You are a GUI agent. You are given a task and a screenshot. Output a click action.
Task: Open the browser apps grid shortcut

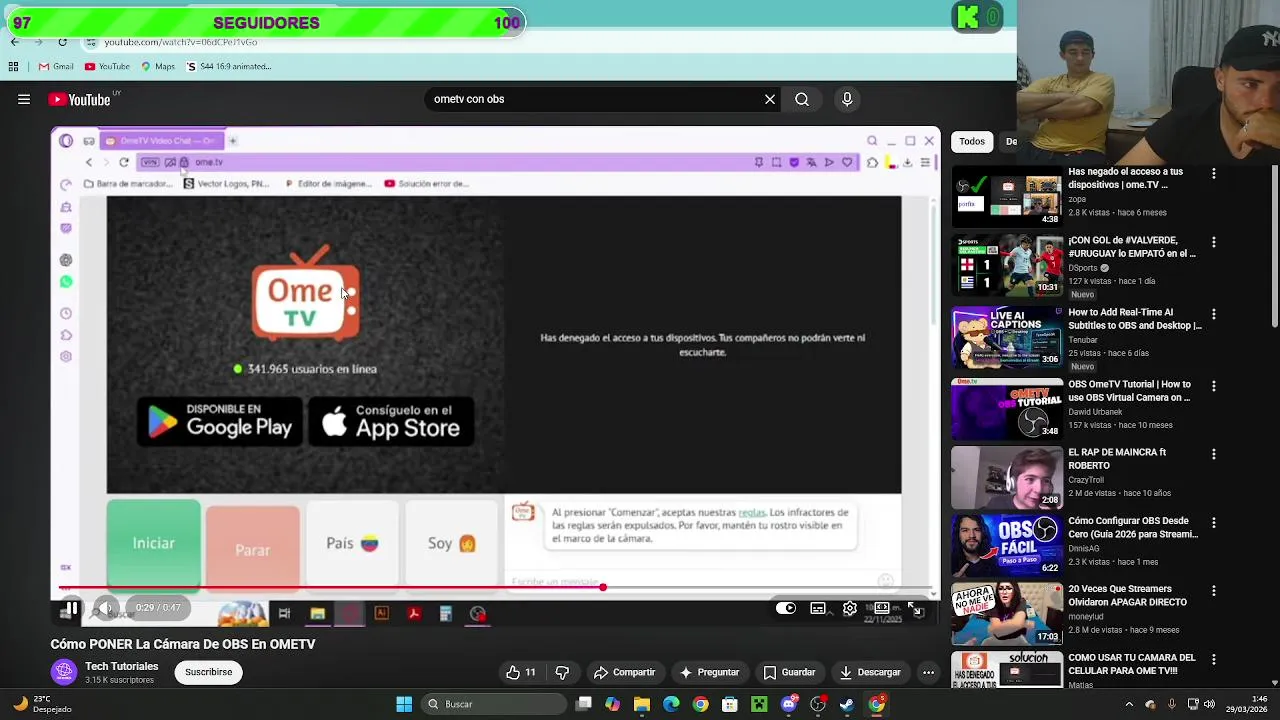tap(13, 66)
